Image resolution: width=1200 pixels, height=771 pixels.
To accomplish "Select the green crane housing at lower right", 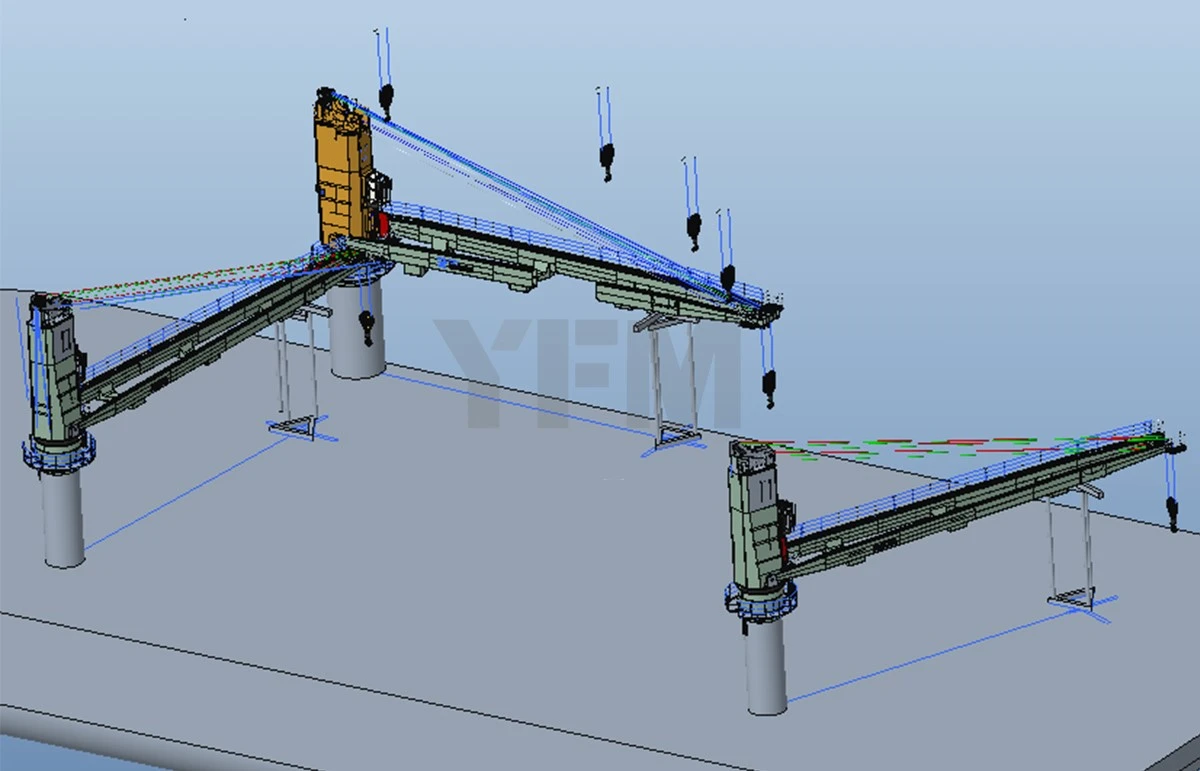I will coord(759,516).
